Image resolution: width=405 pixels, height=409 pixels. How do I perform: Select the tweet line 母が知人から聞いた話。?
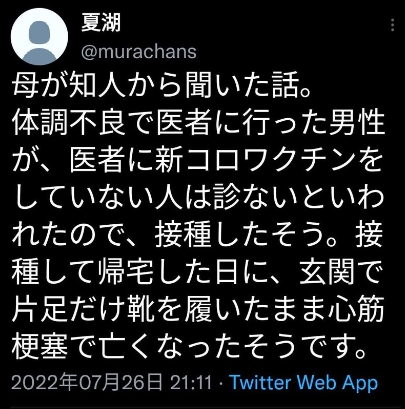[x=162, y=85]
